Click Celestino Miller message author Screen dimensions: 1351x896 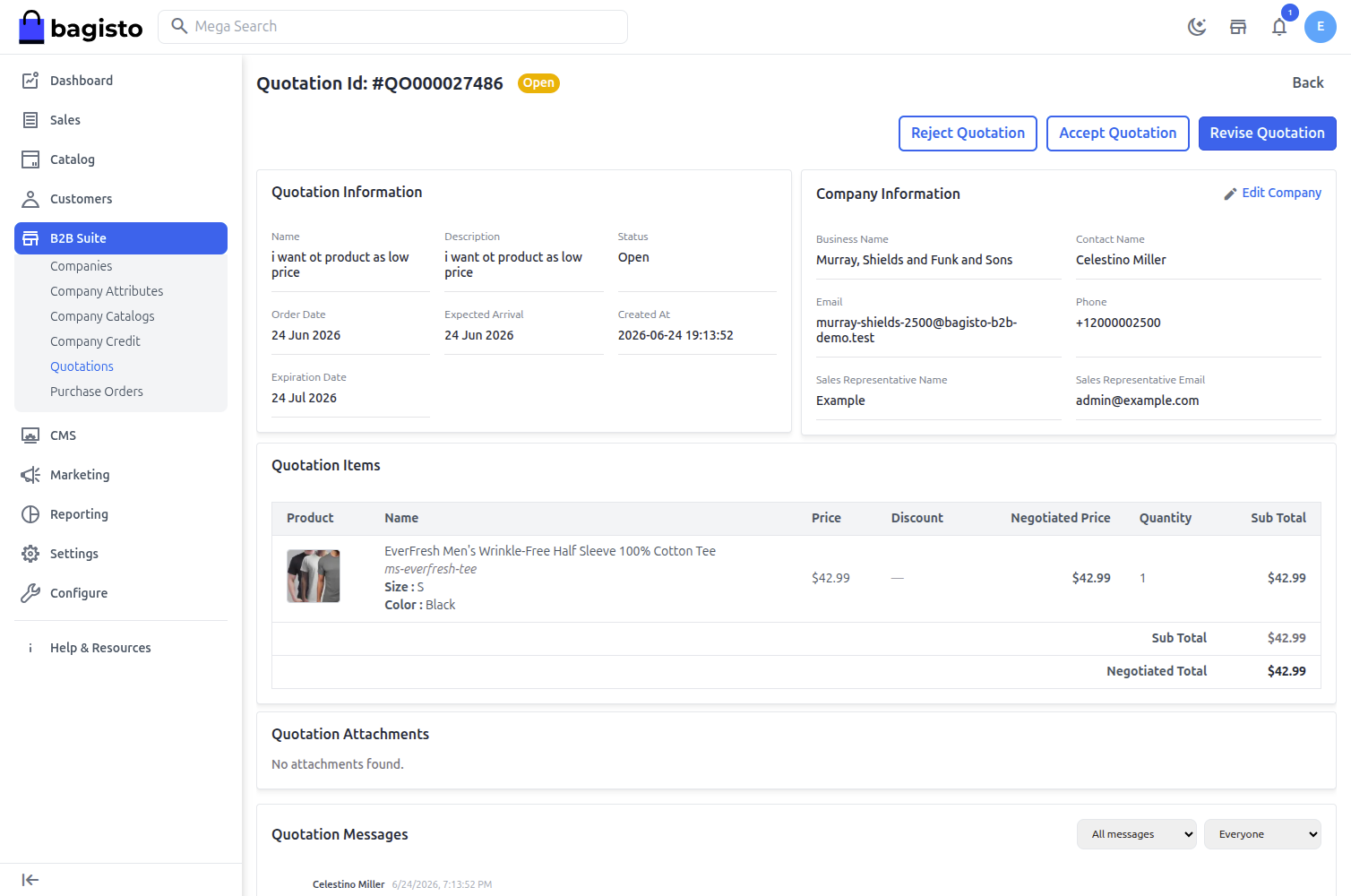[349, 884]
